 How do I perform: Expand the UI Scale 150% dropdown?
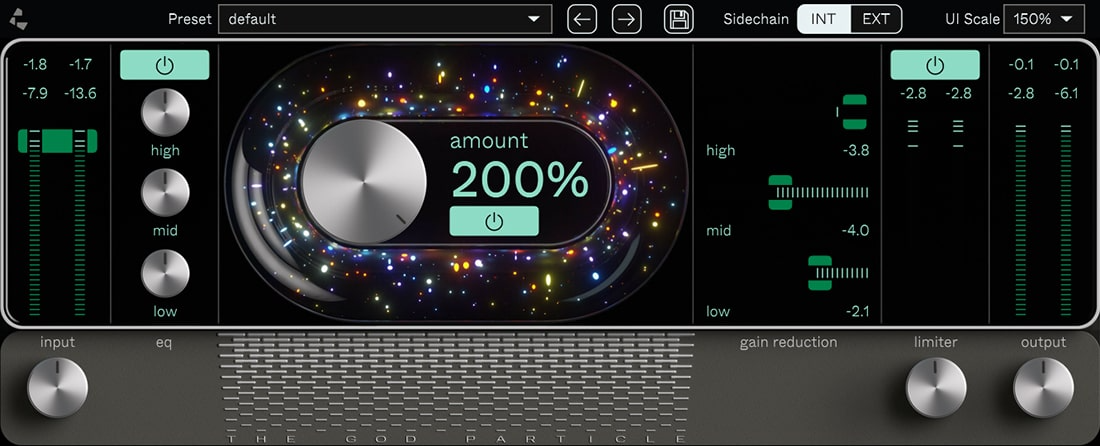click(x=1044, y=19)
